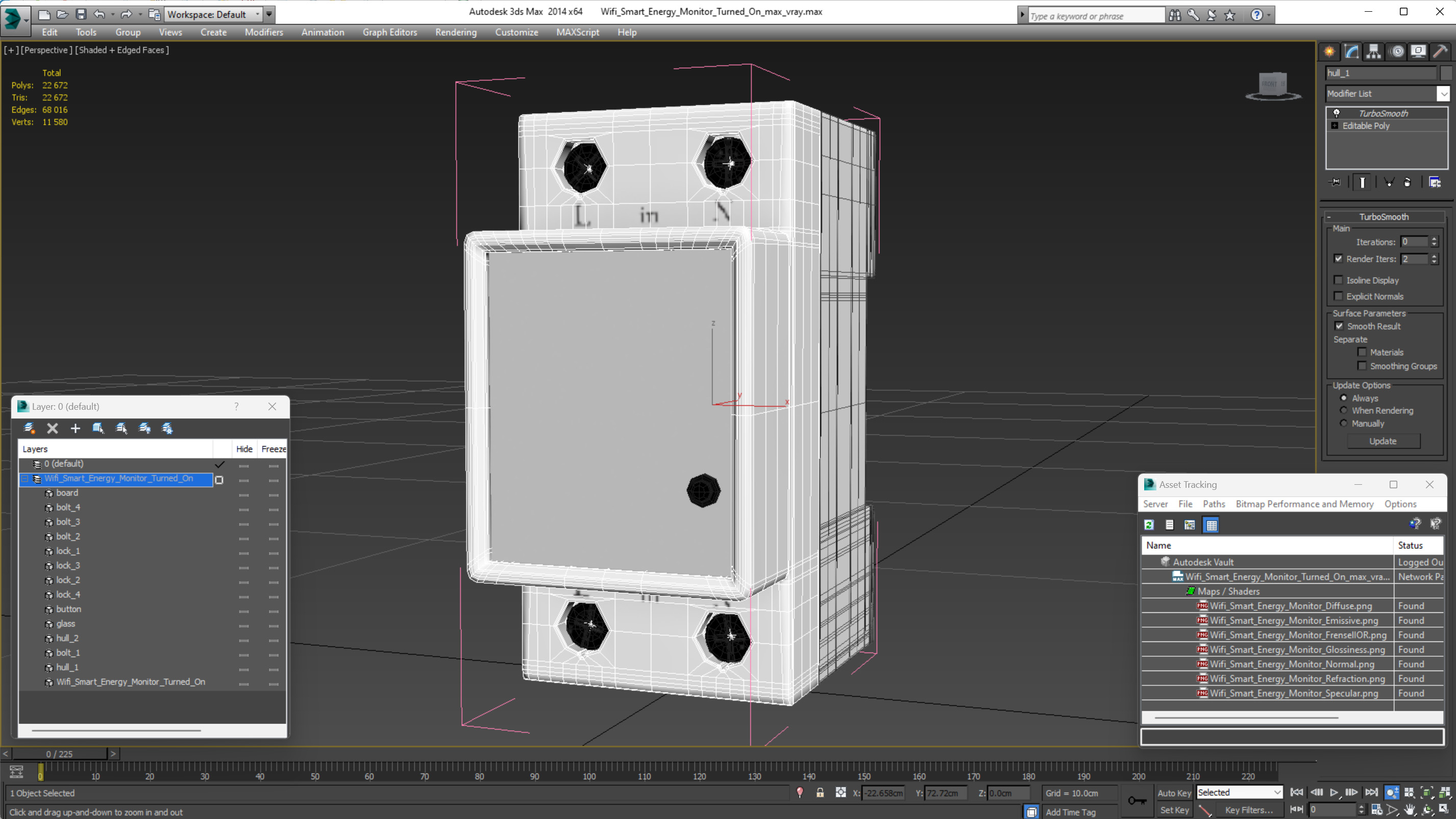
Task: Click the Shaded + Edged Faces viewport label
Action: click(x=122, y=51)
